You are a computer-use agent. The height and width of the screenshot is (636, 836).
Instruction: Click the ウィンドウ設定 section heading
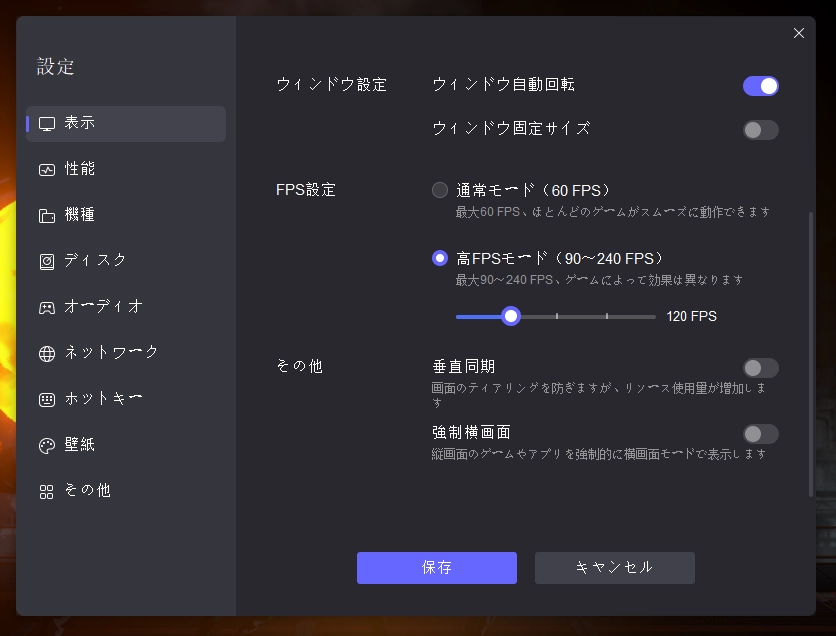(332, 85)
